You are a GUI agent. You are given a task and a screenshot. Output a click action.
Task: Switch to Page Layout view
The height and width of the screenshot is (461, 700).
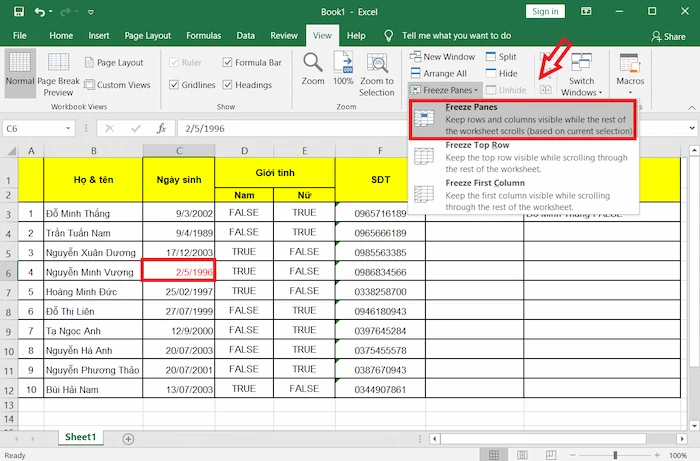pos(114,62)
